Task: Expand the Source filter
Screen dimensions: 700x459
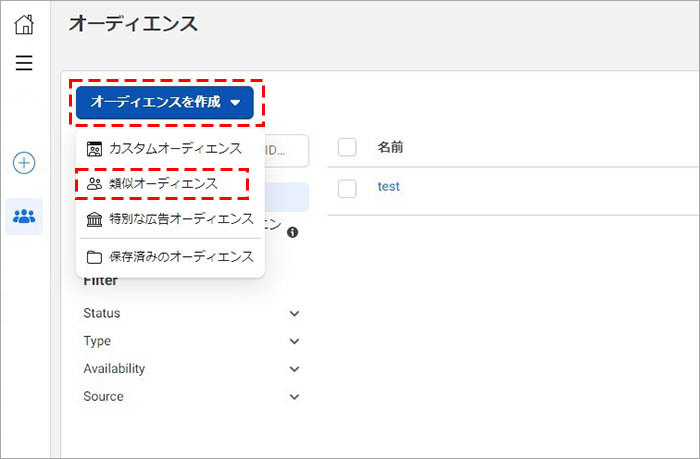Action: tap(294, 397)
